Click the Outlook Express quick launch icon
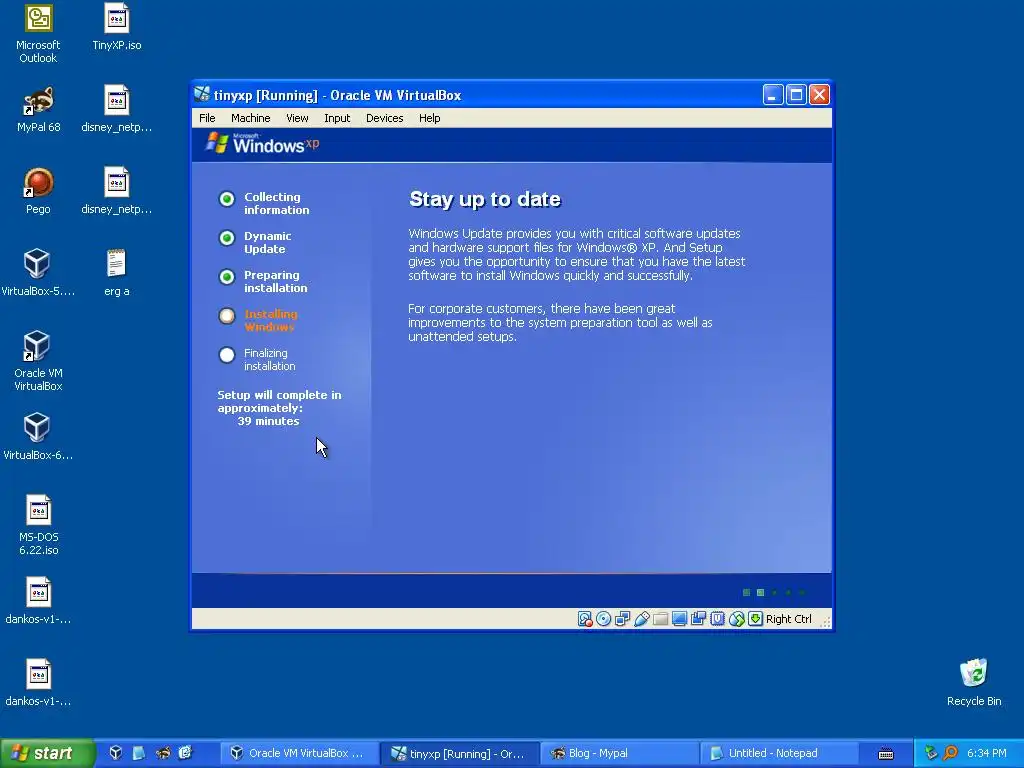Screen dimensions: 1024x768 [185, 753]
